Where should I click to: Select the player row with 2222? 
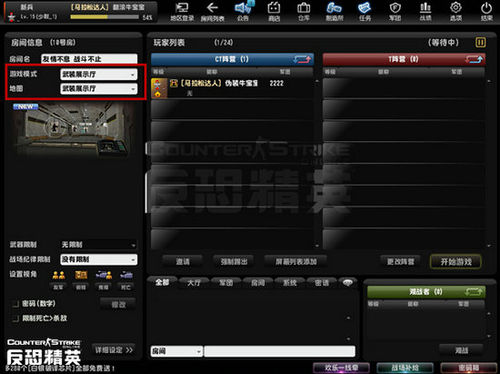coord(232,88)
